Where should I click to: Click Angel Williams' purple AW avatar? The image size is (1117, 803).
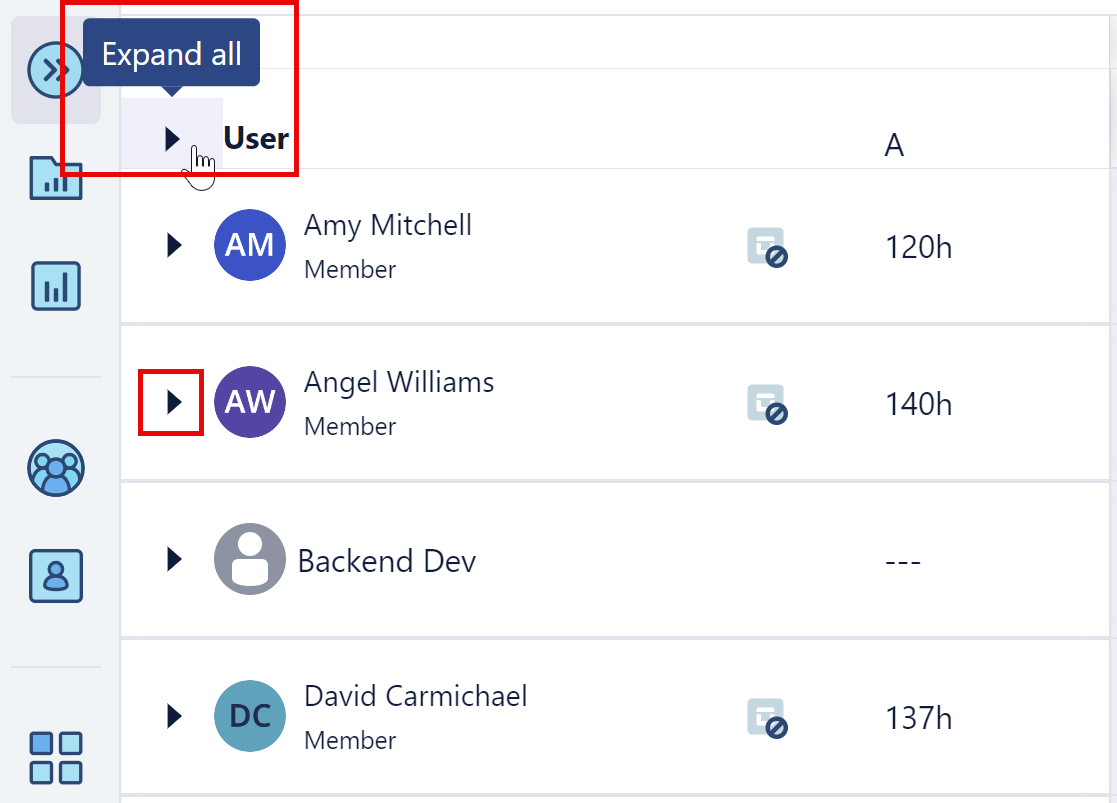(250, 402)
